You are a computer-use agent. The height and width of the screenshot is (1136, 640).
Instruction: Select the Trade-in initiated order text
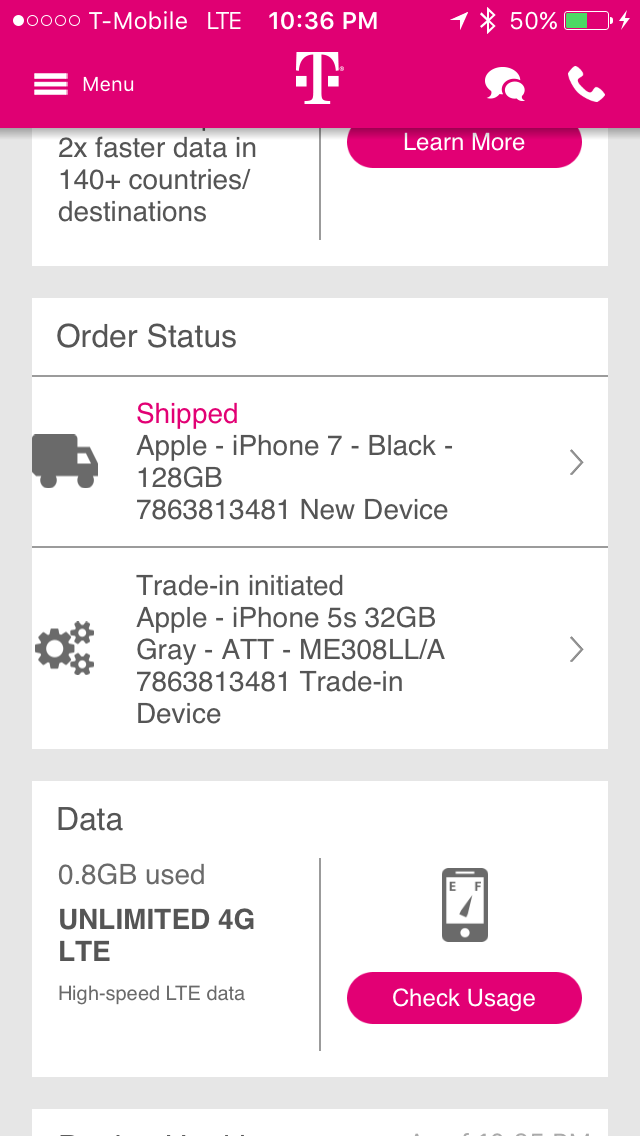tap(240, 586)
